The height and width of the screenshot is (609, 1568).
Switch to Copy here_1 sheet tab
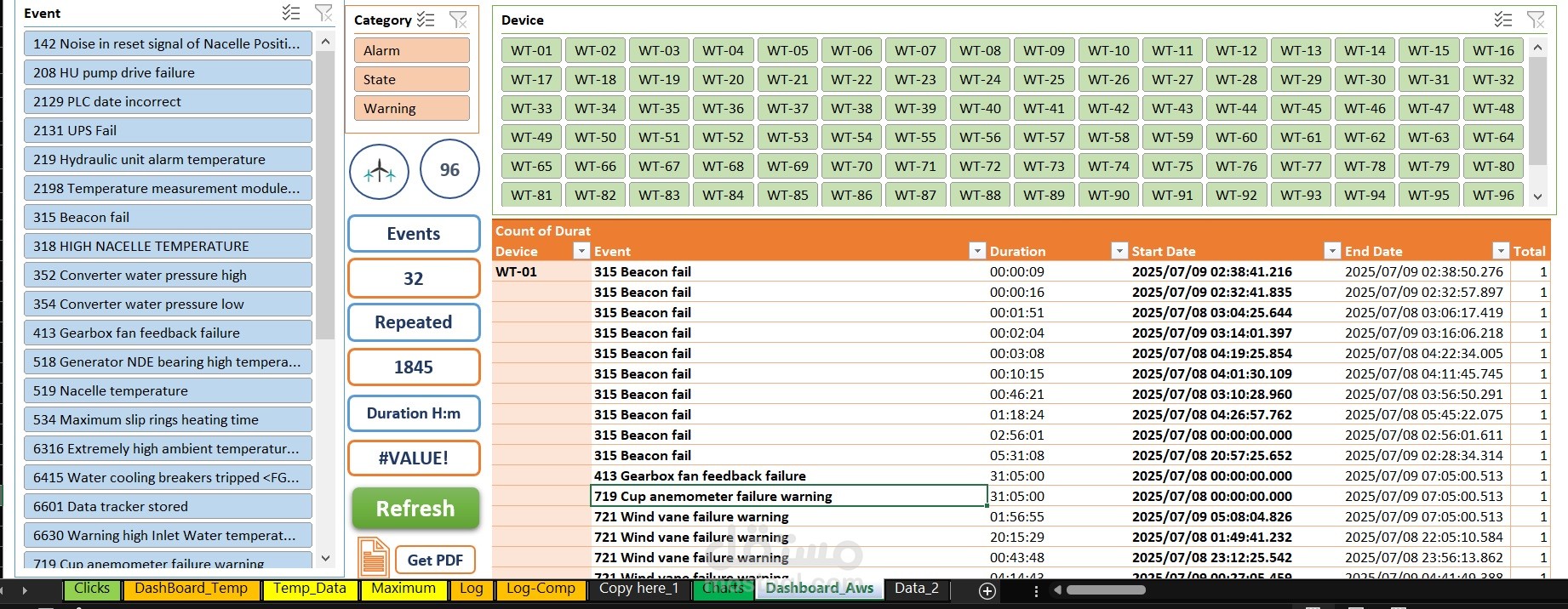click(x=638, y=589)
